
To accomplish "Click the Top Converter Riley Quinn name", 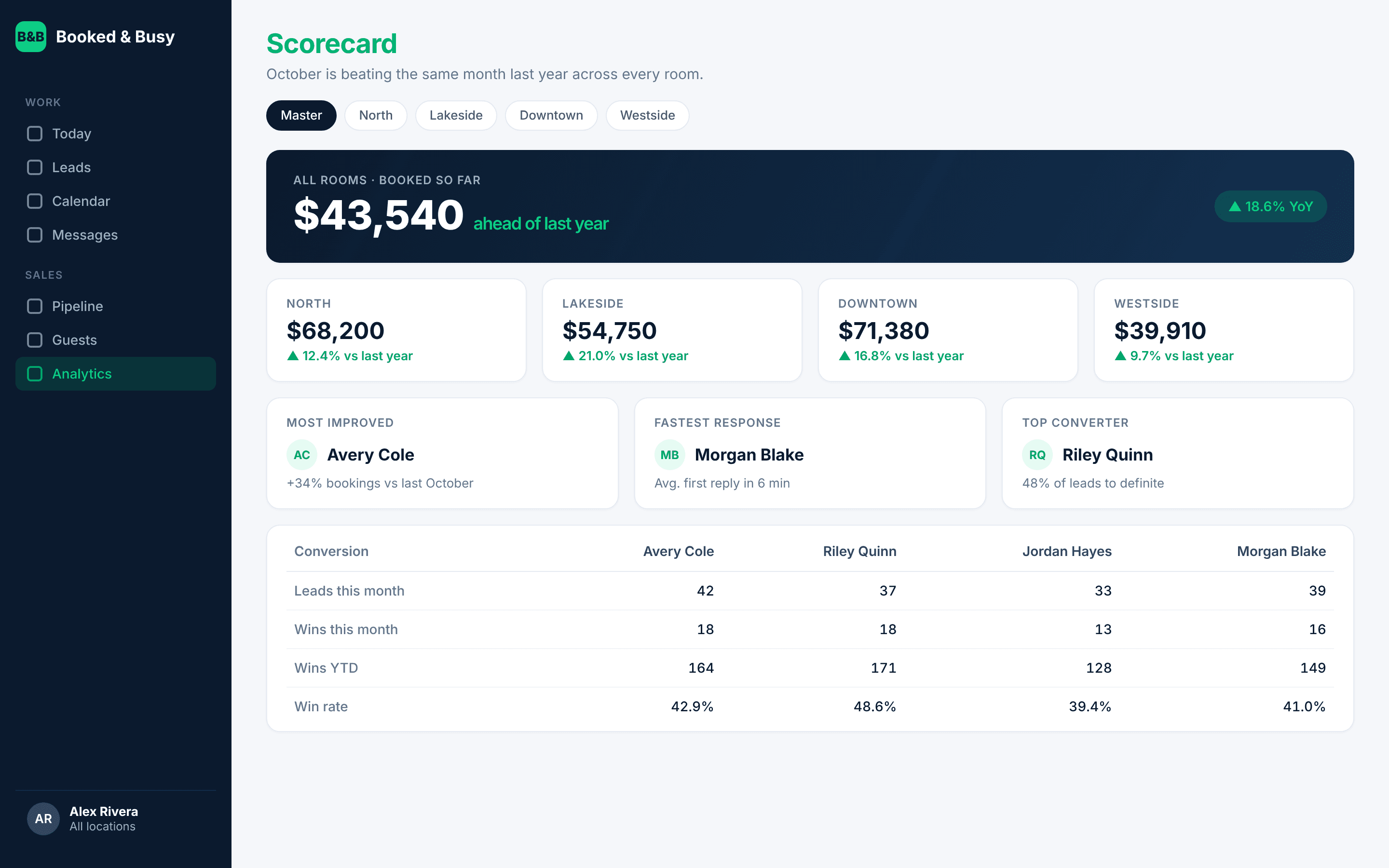I will tap(1107, 455).
